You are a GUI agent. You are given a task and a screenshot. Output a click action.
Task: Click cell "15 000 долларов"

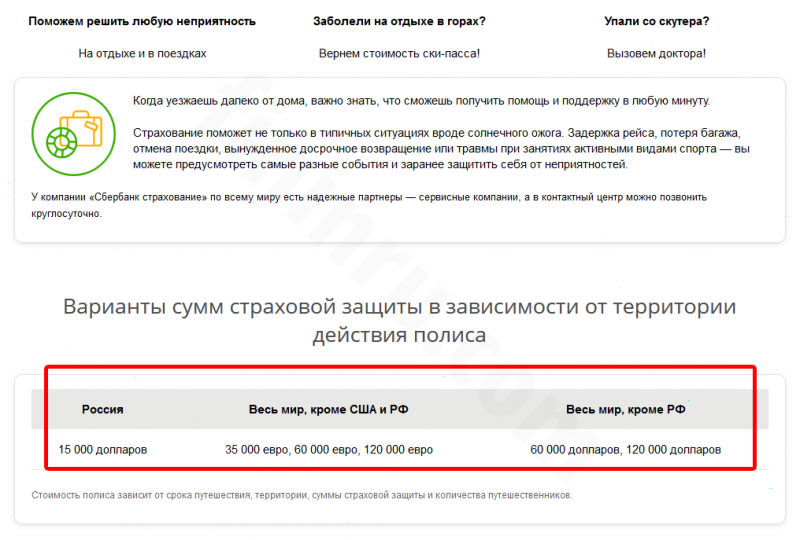tap(103, 450)
